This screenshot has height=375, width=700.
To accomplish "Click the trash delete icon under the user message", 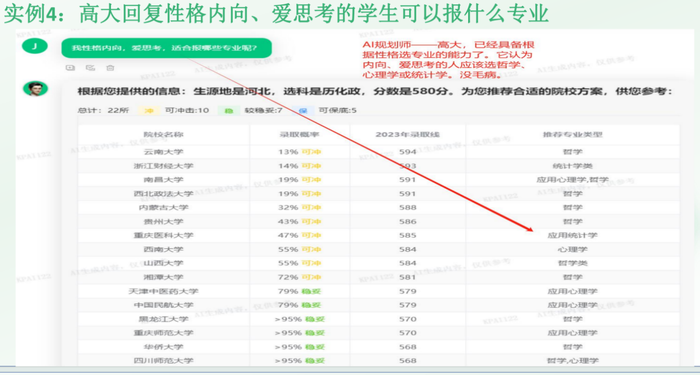I will tap(110, 68).
